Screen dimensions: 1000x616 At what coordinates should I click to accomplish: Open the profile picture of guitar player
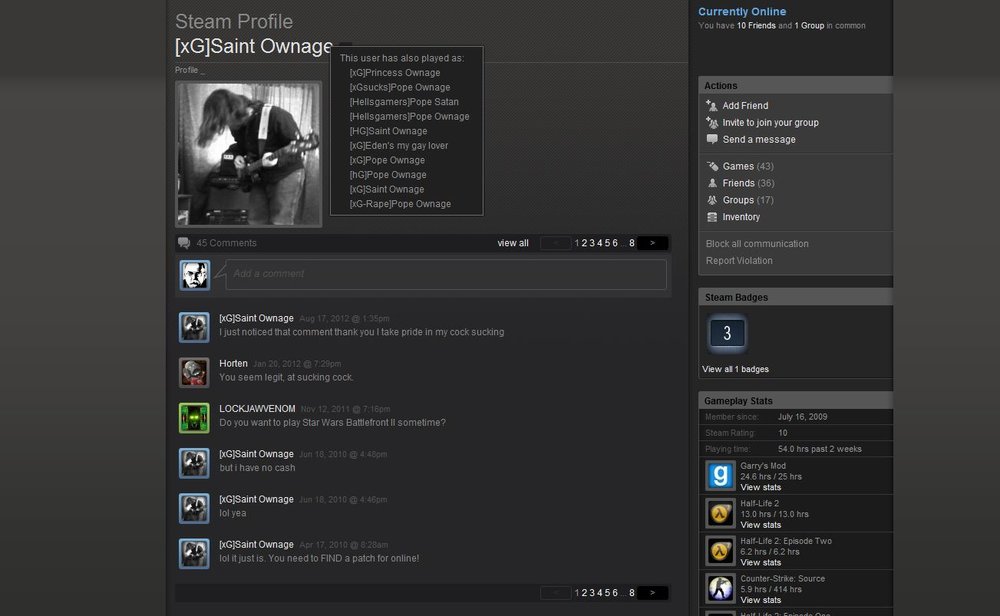tap(249, 154)
